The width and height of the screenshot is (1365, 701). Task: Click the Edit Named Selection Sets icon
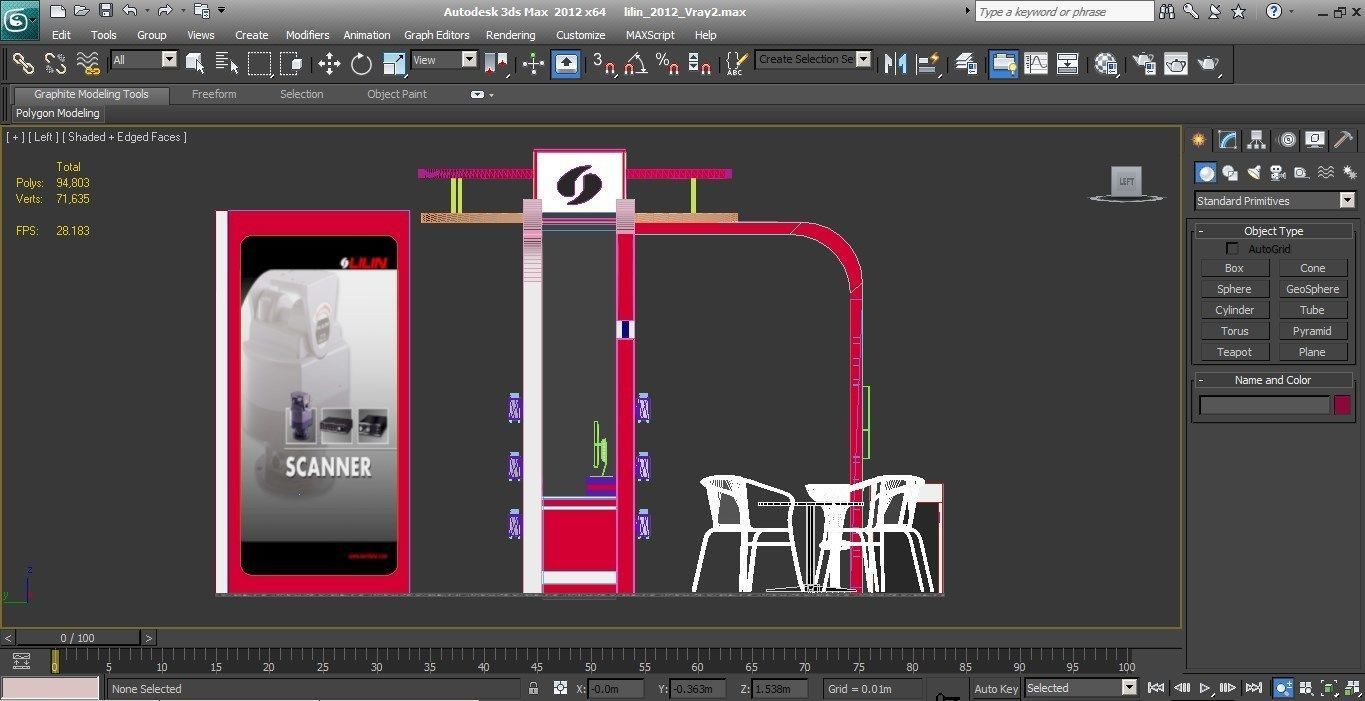coord(735,63)
